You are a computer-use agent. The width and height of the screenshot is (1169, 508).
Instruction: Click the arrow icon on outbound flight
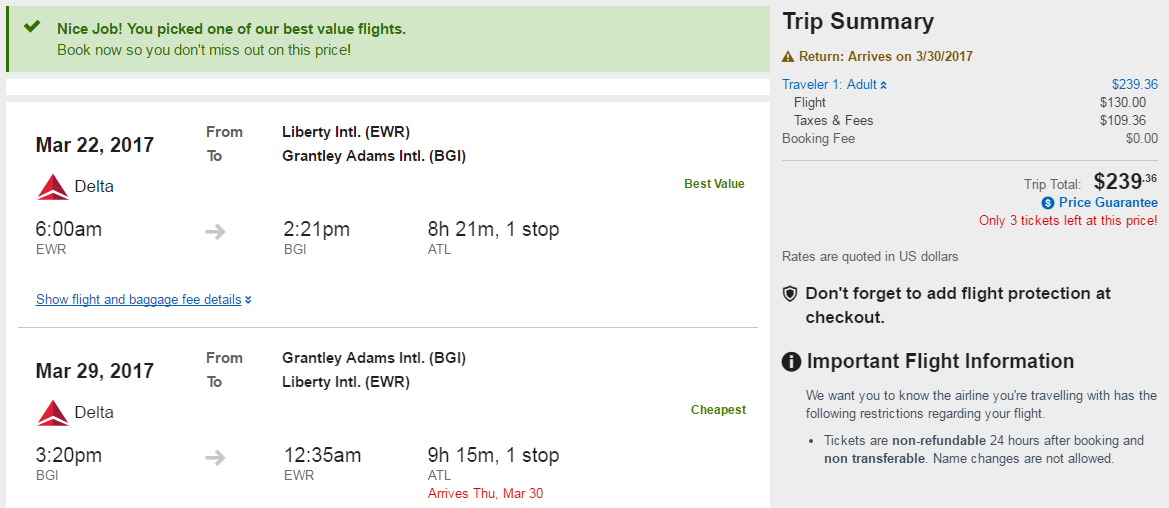click(215, 232)
